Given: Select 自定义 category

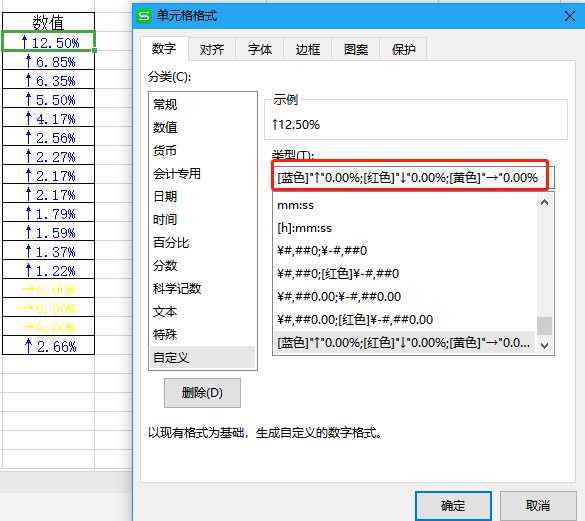Looking at the screenshot, I should 203,358.
